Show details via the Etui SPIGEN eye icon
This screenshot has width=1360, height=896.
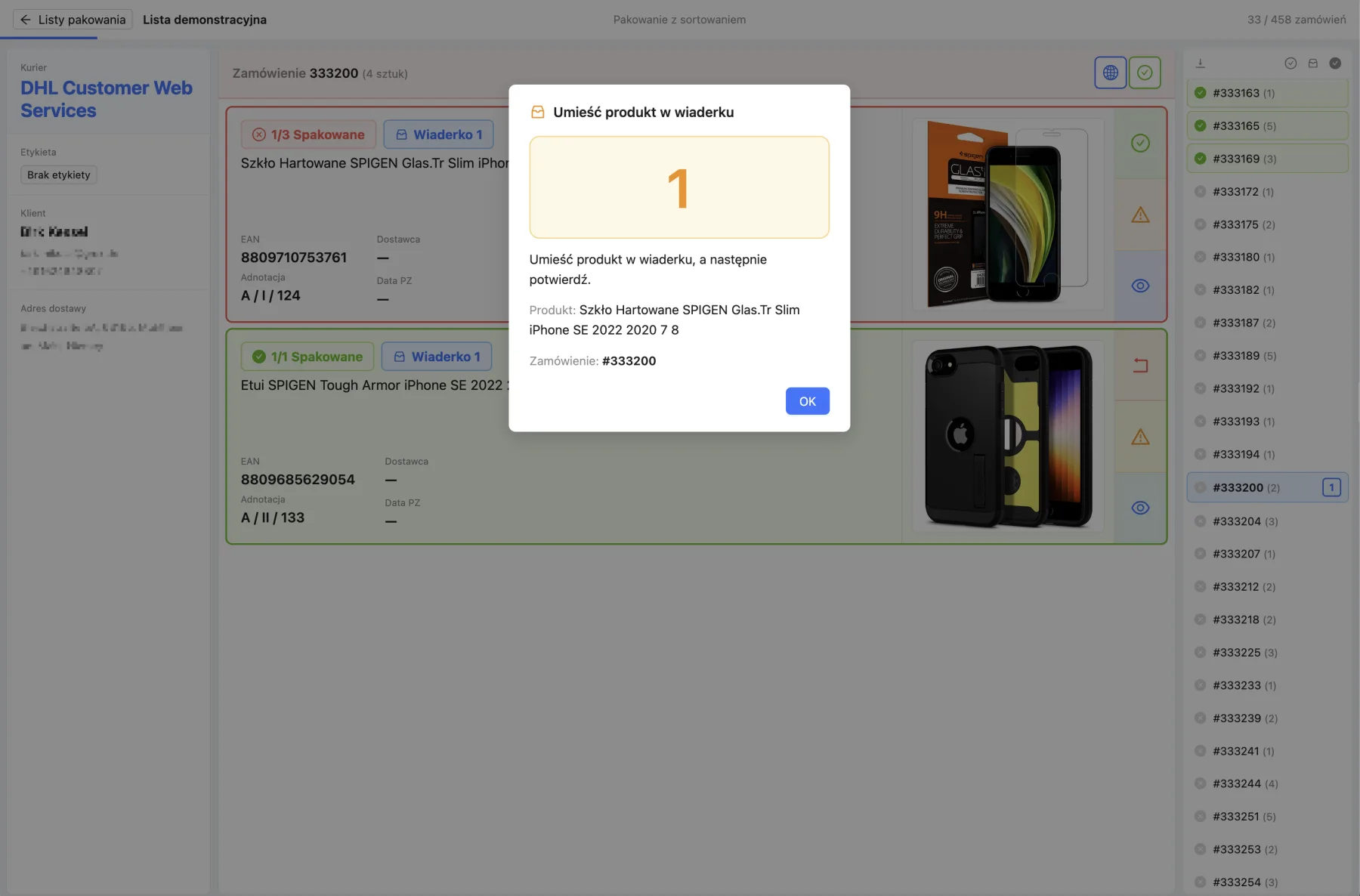(1140, 508)
